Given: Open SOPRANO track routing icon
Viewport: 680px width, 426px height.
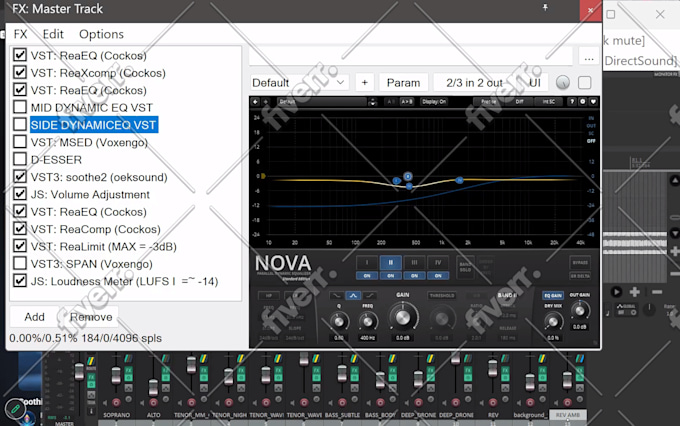Looking at the screenshot, I should pyautogui.click(x=128, y=359).
